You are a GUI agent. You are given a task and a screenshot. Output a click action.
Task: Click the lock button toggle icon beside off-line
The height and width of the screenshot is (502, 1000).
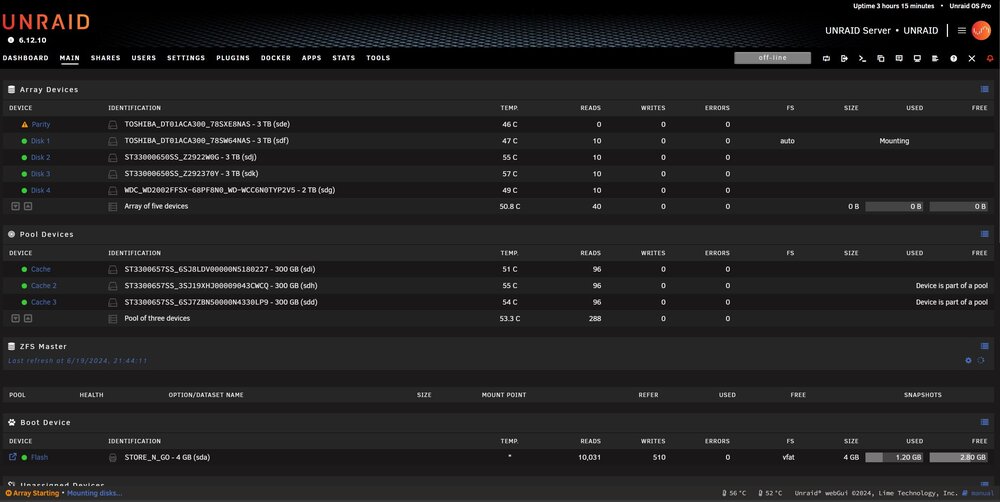tap(826, 58)
